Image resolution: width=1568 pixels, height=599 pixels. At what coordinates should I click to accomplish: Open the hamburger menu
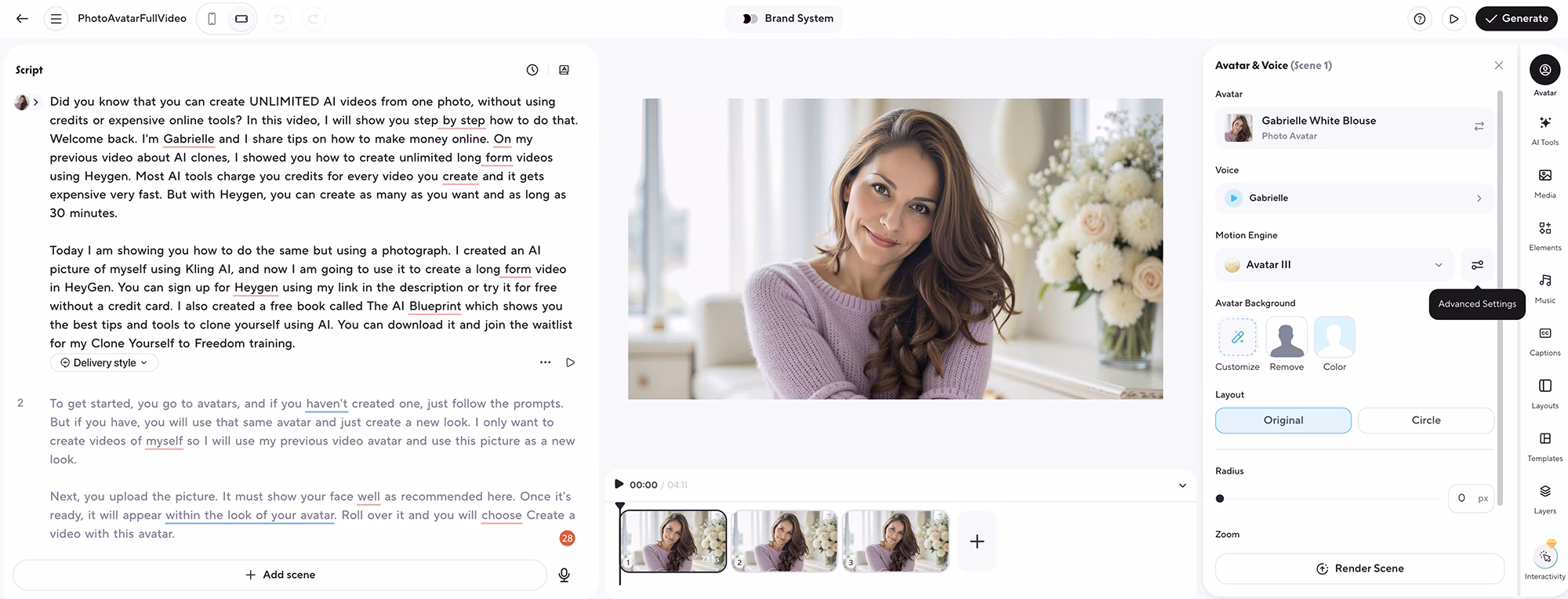point(56,19)
